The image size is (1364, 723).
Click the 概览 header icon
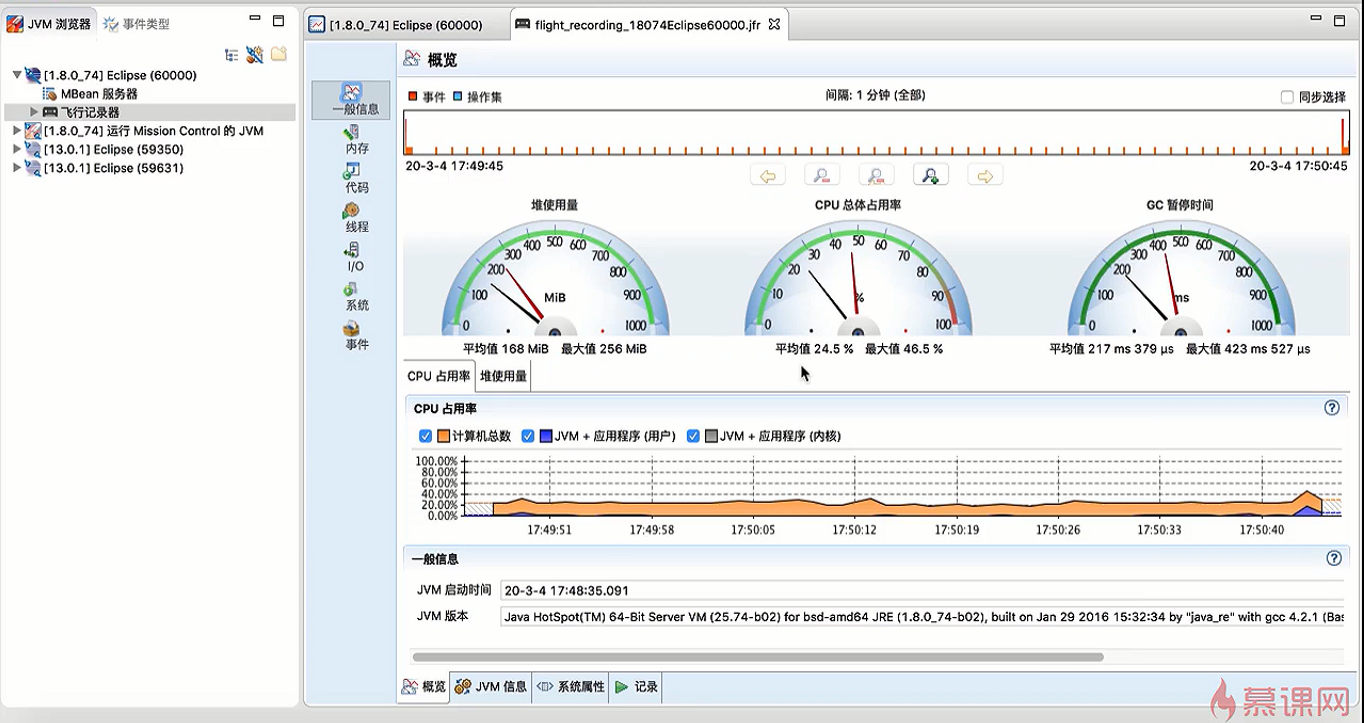(411, 60)
